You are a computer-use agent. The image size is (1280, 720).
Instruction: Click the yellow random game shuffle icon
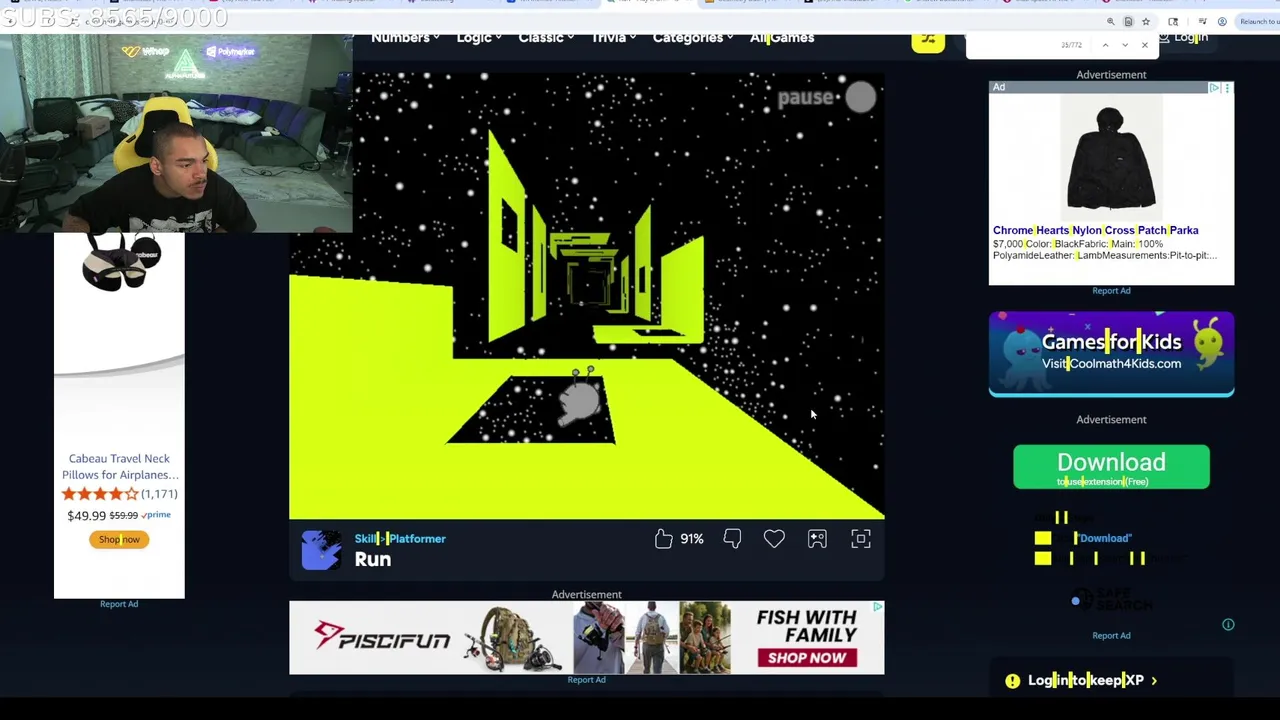[x=928, y=40]
